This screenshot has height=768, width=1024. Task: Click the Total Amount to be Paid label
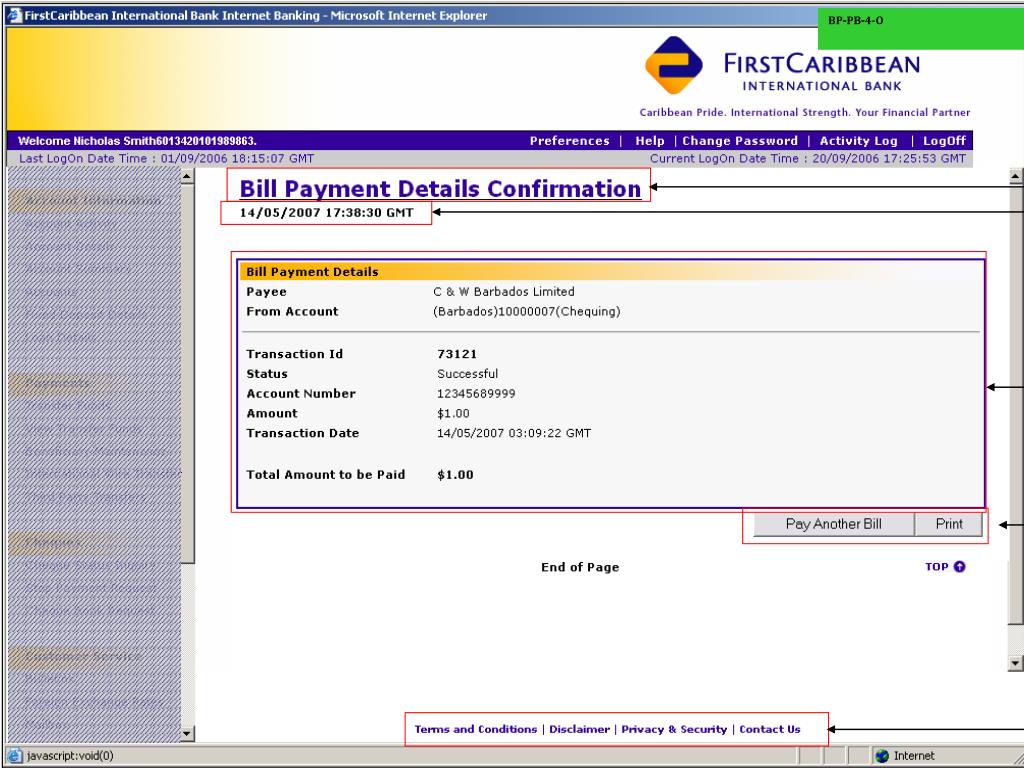326,475
